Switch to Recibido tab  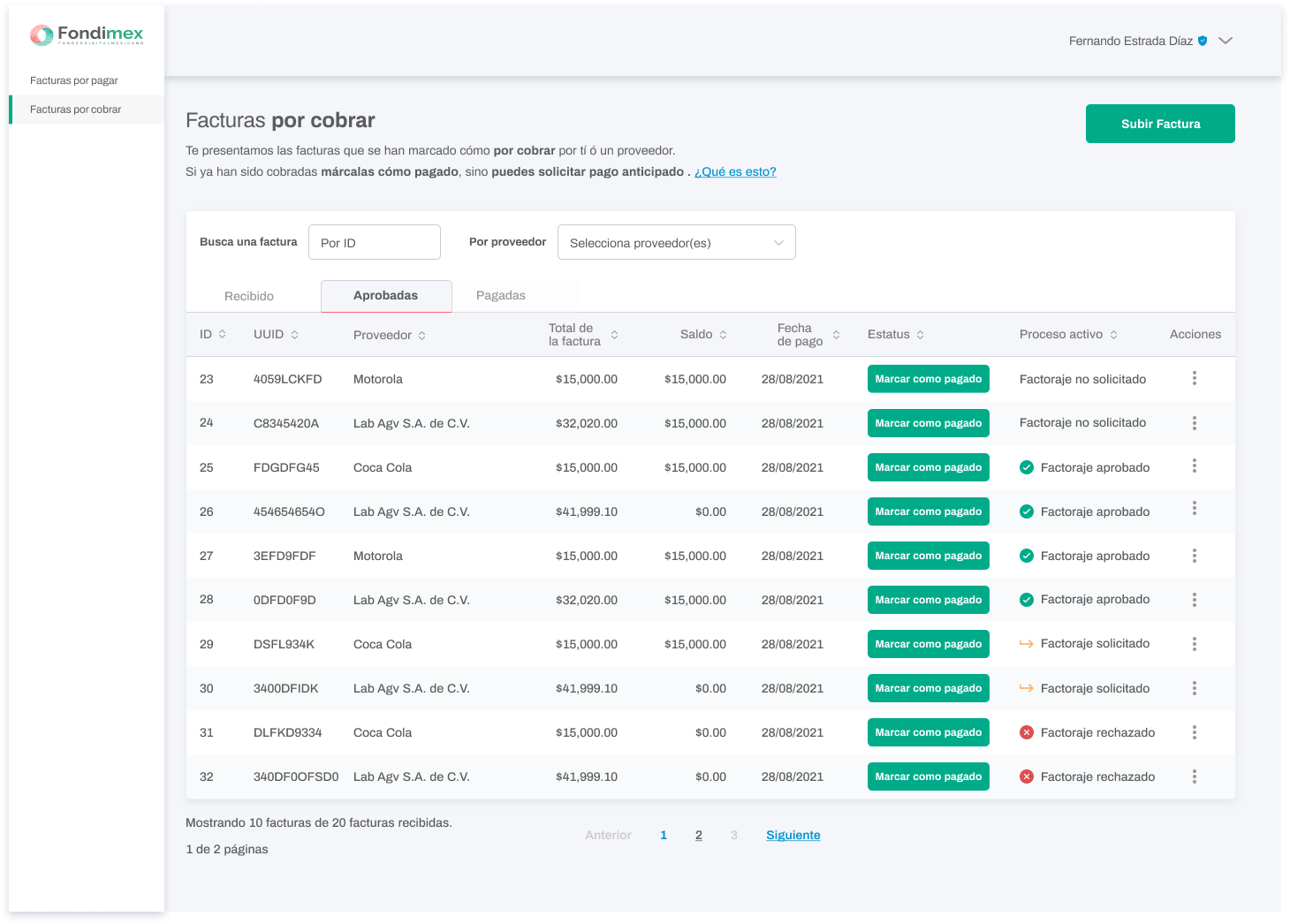pyautogui.click(x=249, y=296)
